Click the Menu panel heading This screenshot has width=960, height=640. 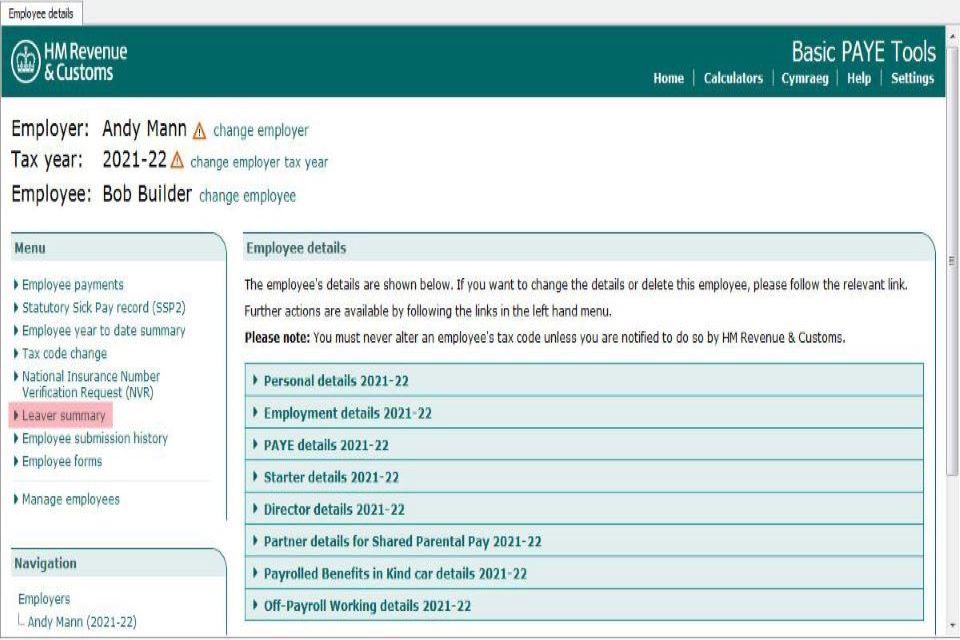click(30, 248)
